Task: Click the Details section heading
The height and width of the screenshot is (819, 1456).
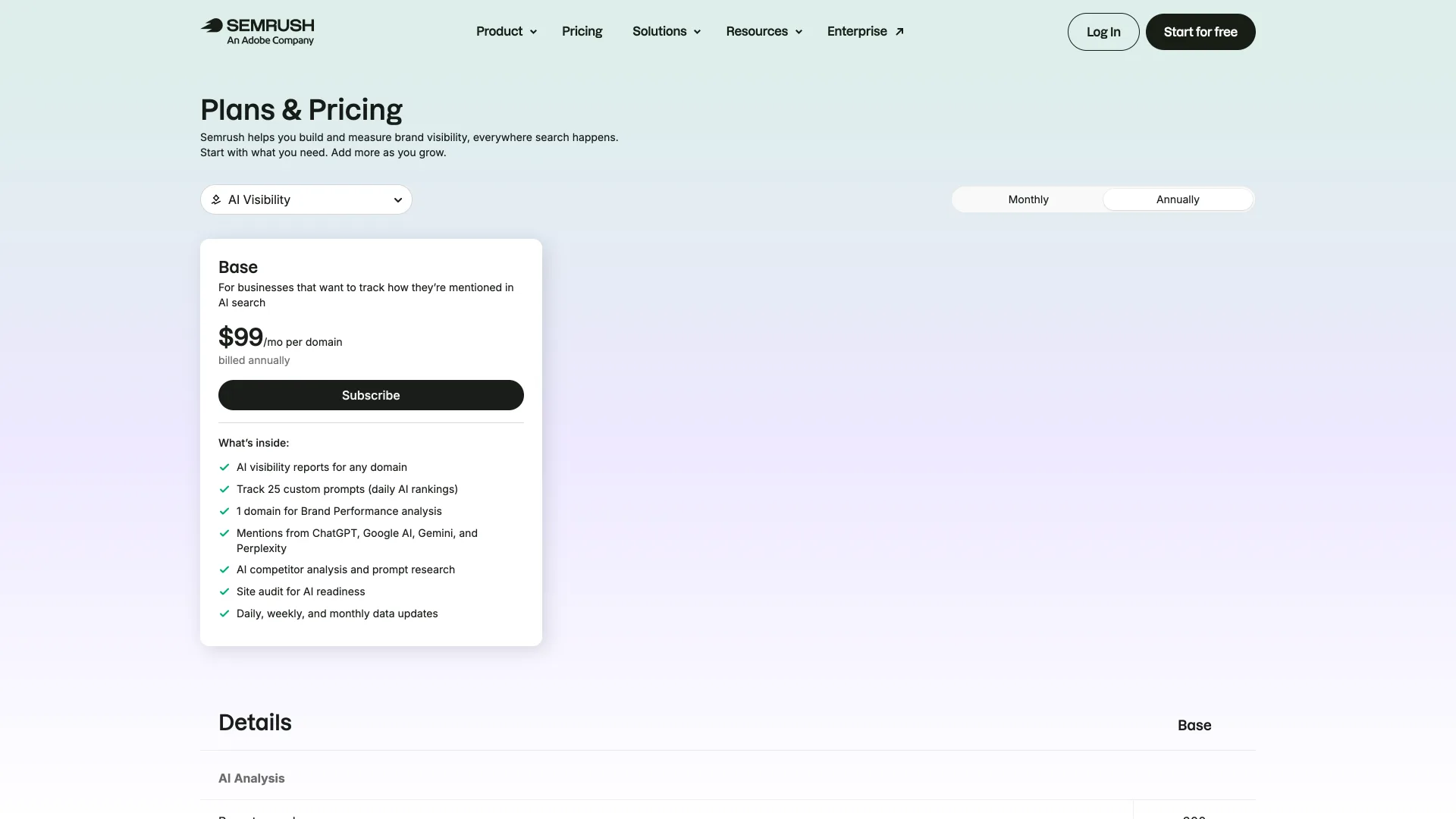Action: (x=255, y=723)
